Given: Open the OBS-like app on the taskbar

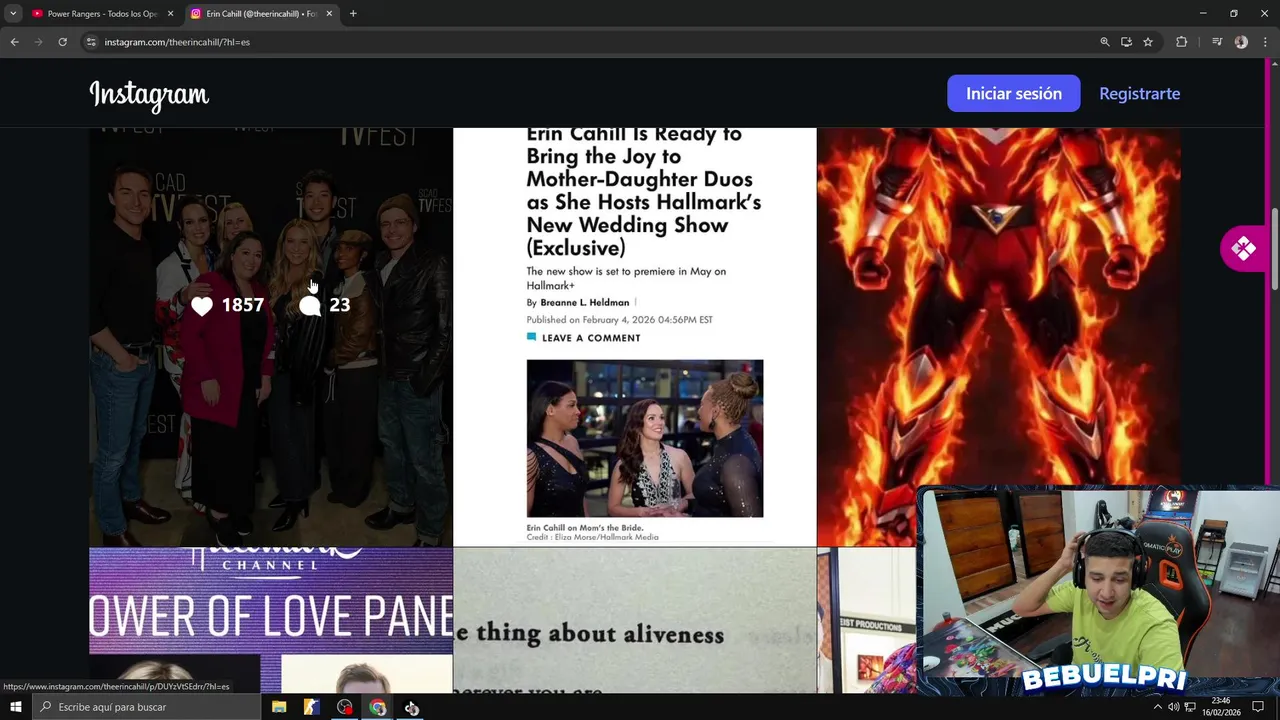Looking at the screenshot, I should 411,707.
